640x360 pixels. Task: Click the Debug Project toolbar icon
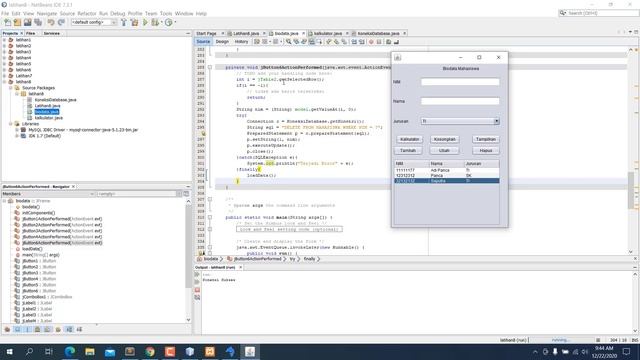pos(155,22)
